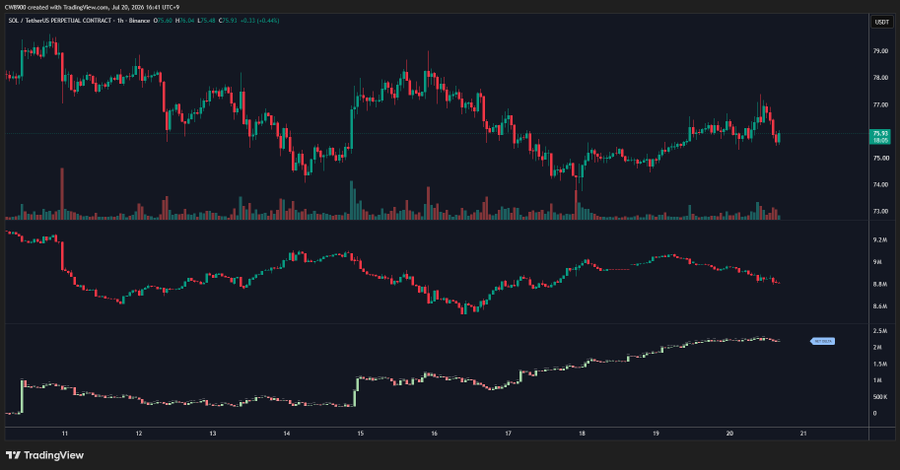Screen dimensions: 900x470
Task: Click date 16 on the time axis
Action: [x=434, y=434]
